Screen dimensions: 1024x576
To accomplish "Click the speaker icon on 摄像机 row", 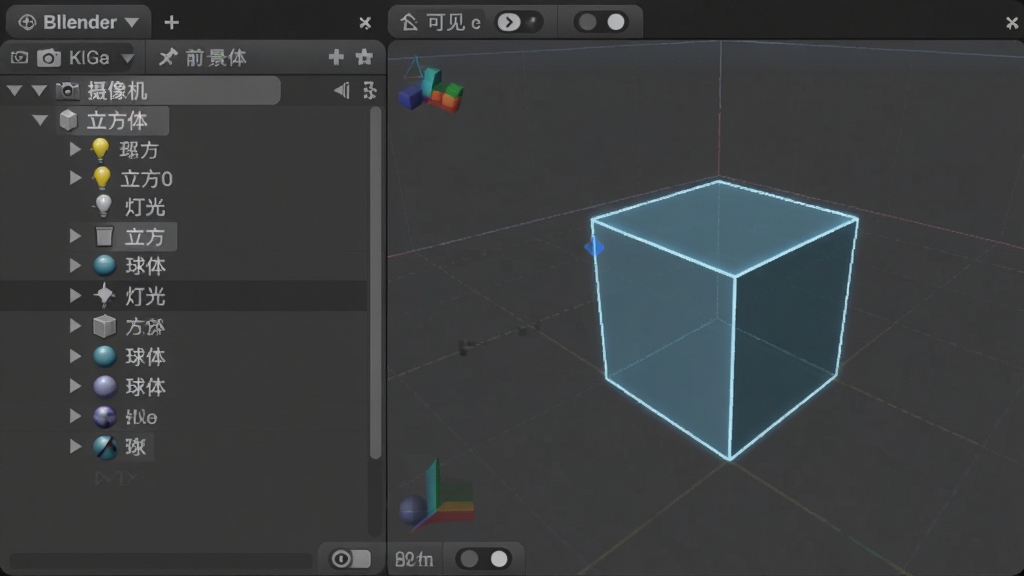I will tap(342, 91).
